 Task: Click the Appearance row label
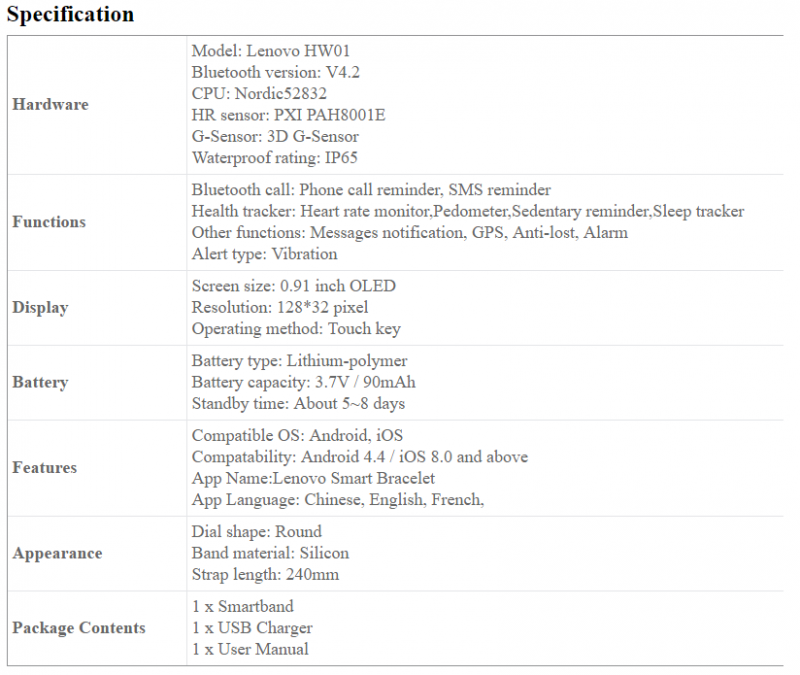(57, 553)
